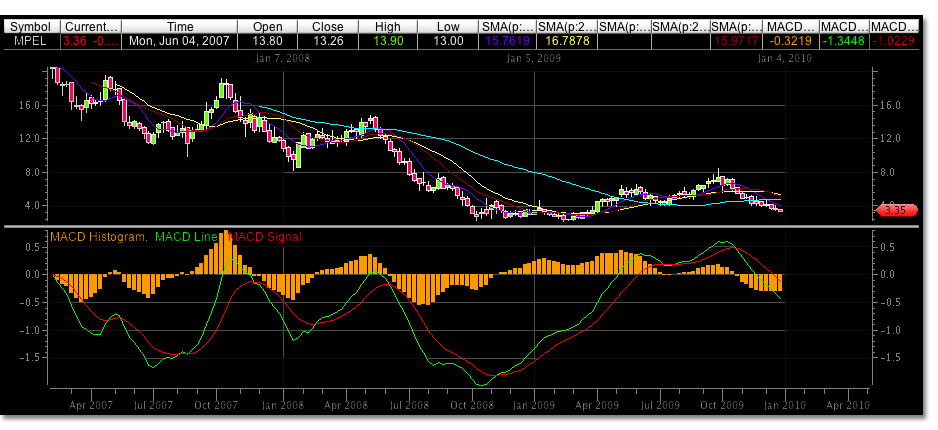Click Oct 2008 on the time axis
This screenshot has height=430, width=938.
(472, 406)
